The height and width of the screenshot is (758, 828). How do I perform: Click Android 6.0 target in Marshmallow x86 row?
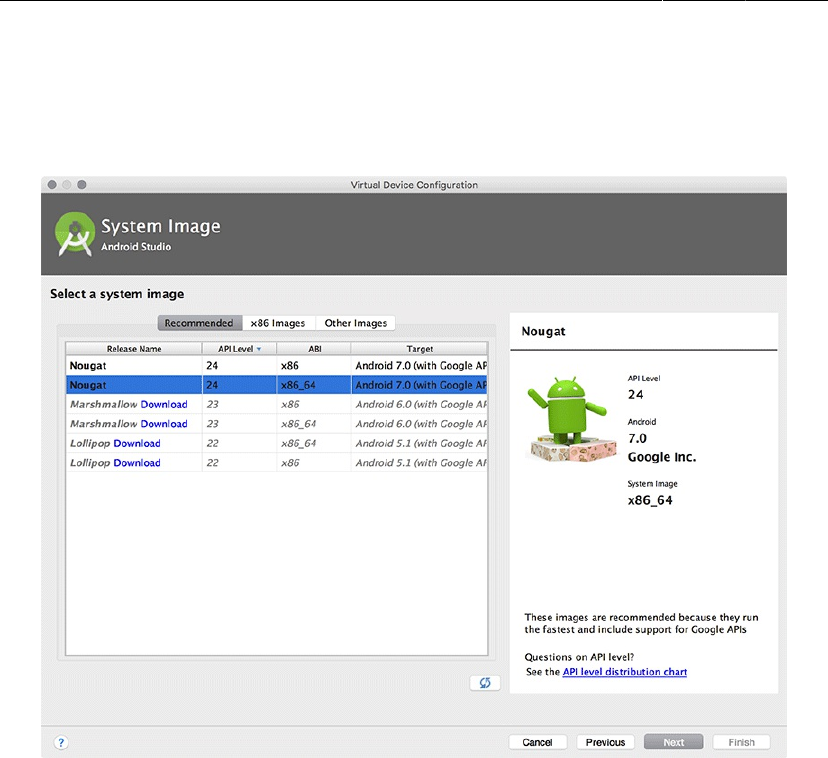point(419,404)
